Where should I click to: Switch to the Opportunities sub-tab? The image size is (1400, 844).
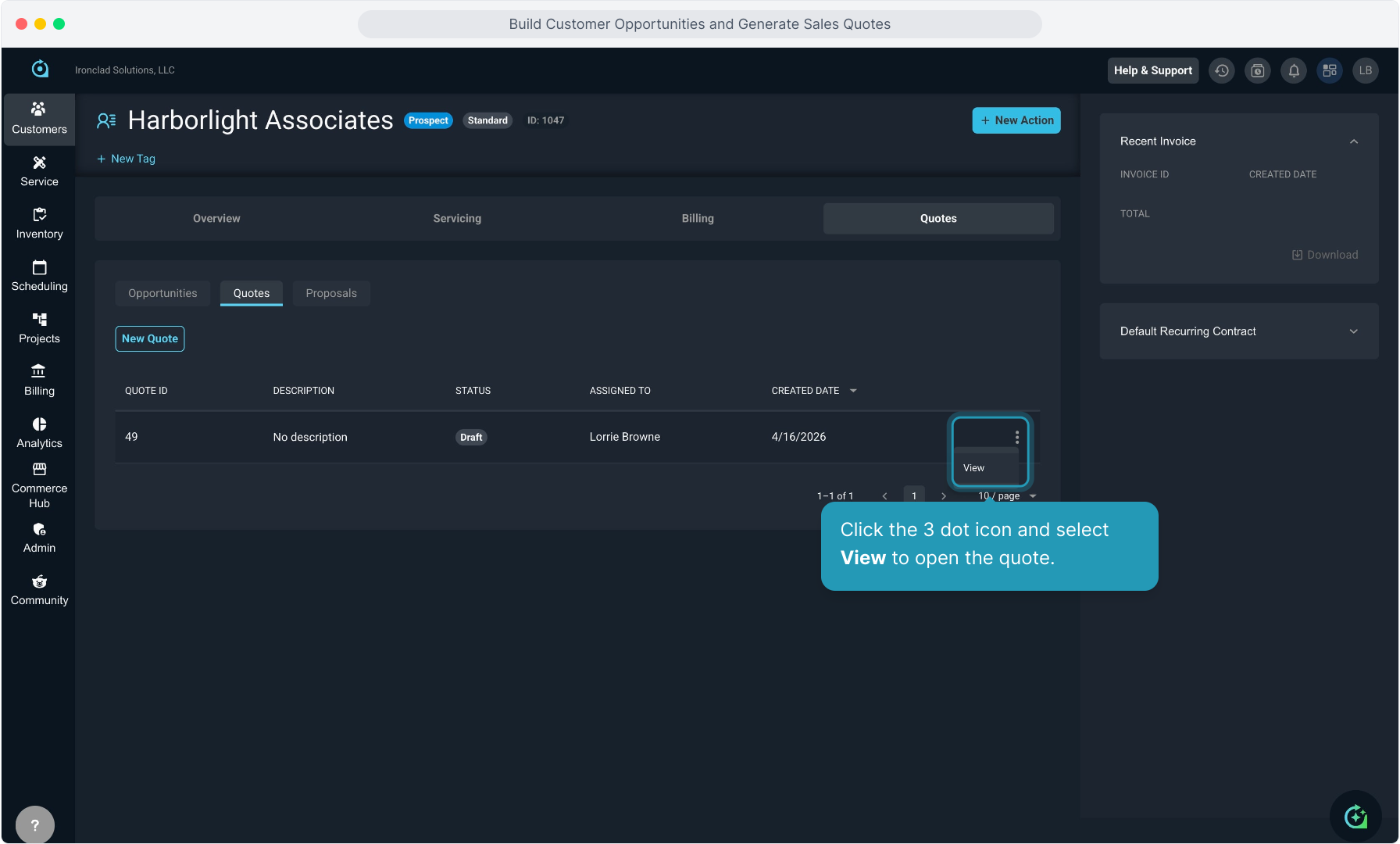click(162, 293)
